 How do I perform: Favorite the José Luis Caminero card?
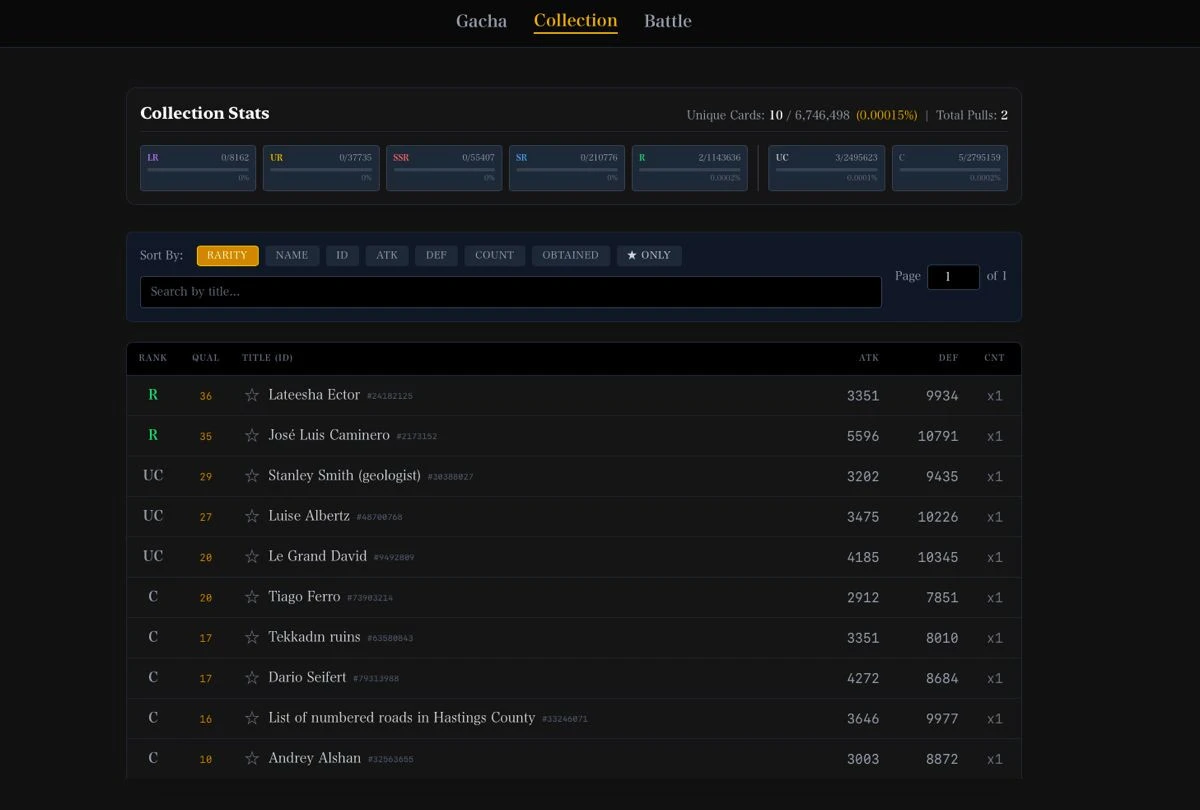click(x=252, y=436)
